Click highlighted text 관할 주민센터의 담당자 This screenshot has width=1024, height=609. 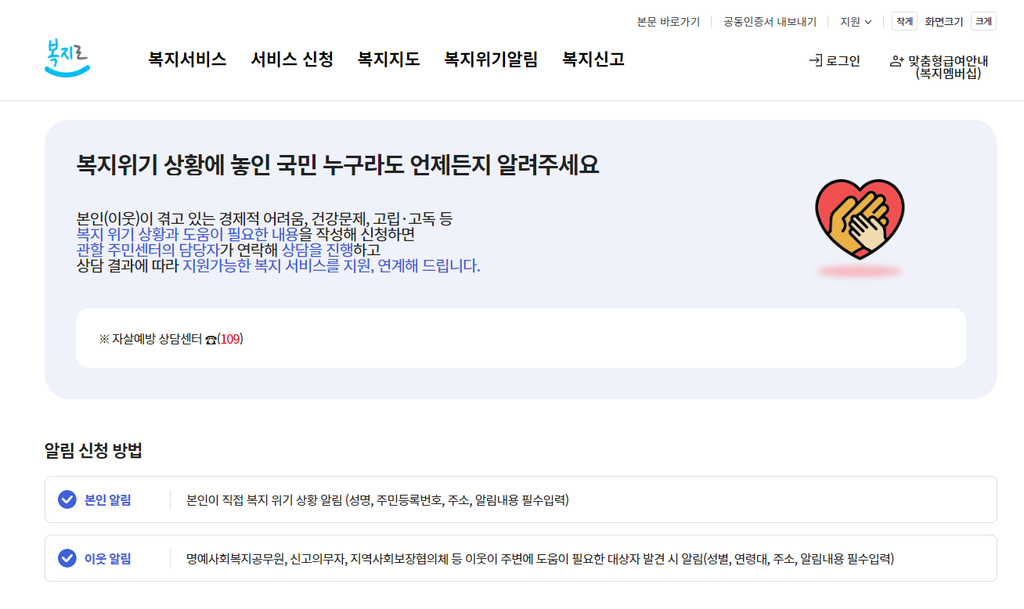click(x=148, y=250)
